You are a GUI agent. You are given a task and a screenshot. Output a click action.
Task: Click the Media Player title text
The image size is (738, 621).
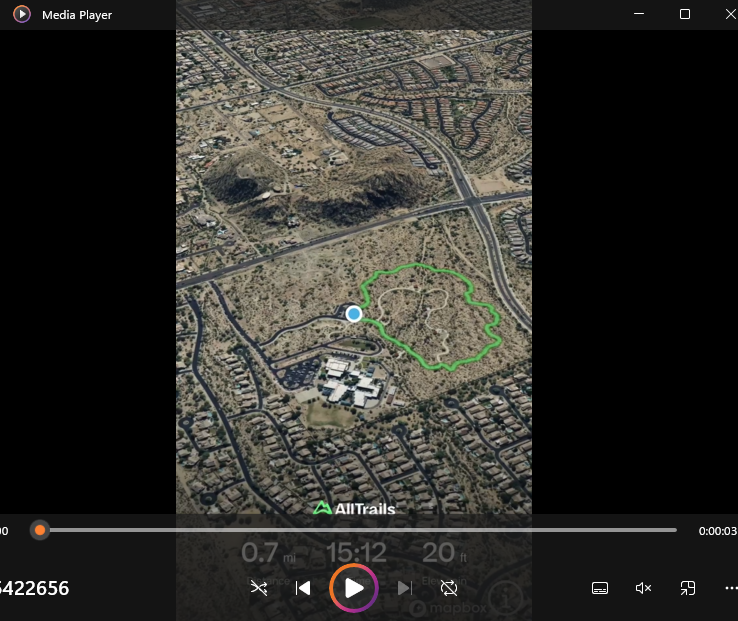(77, 15)
